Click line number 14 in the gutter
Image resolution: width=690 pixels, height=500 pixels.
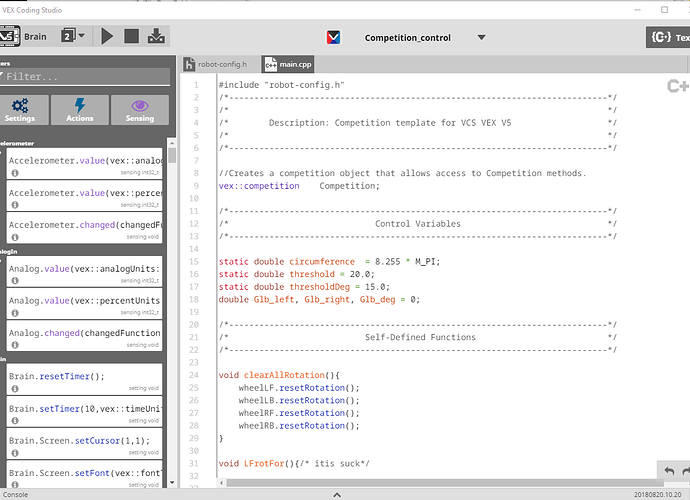[x=194, y=249]
